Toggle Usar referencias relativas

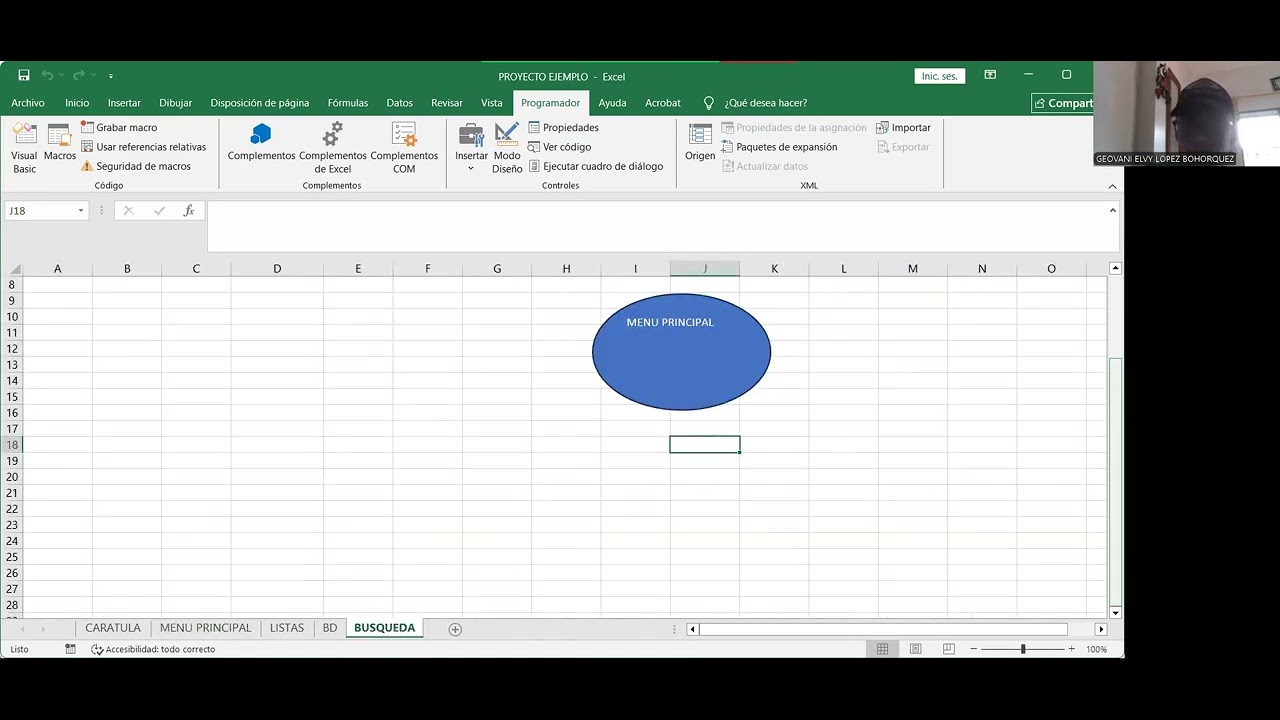click(x=143, y=147)
